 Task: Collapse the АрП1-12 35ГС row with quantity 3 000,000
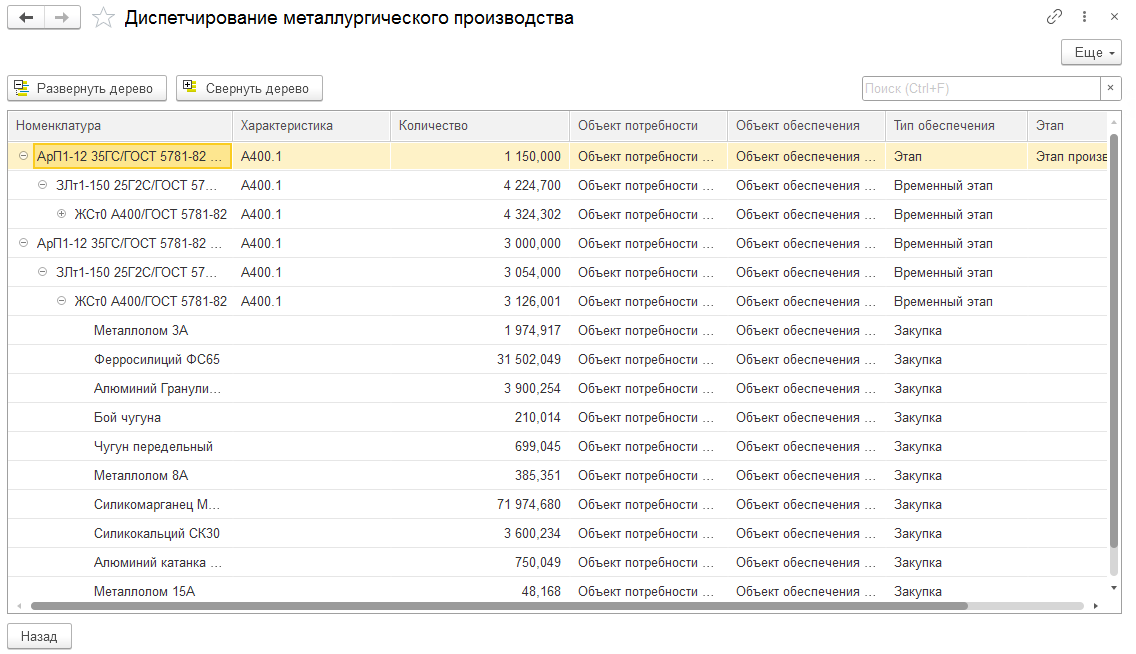point(23,243)
